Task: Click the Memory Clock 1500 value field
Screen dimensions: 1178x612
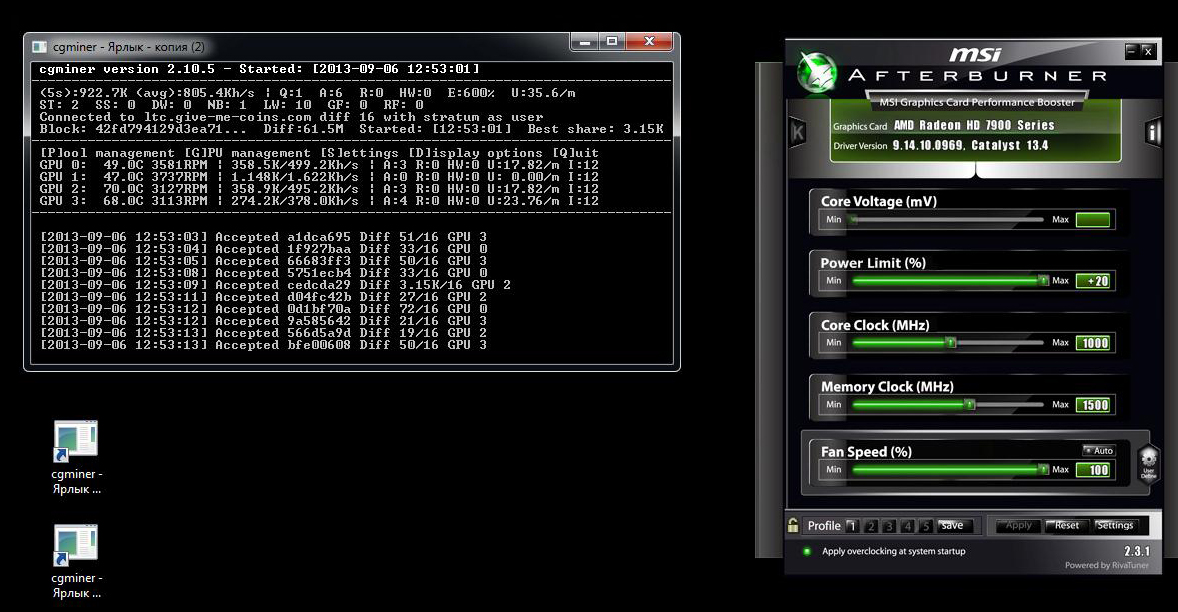Action: pyautogui.click(x=1093, y=405)
